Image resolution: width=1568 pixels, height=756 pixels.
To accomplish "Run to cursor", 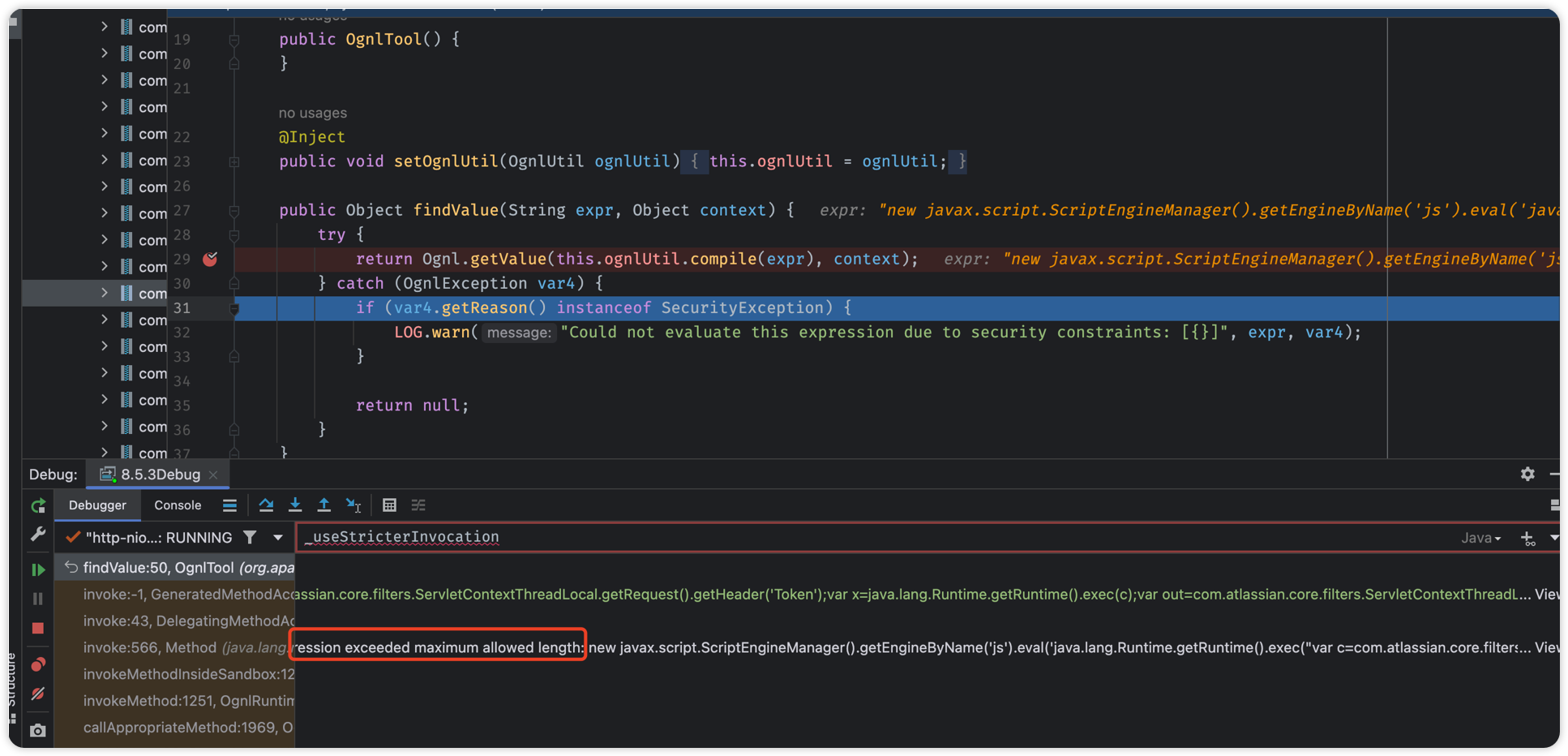I will (353, 505).
